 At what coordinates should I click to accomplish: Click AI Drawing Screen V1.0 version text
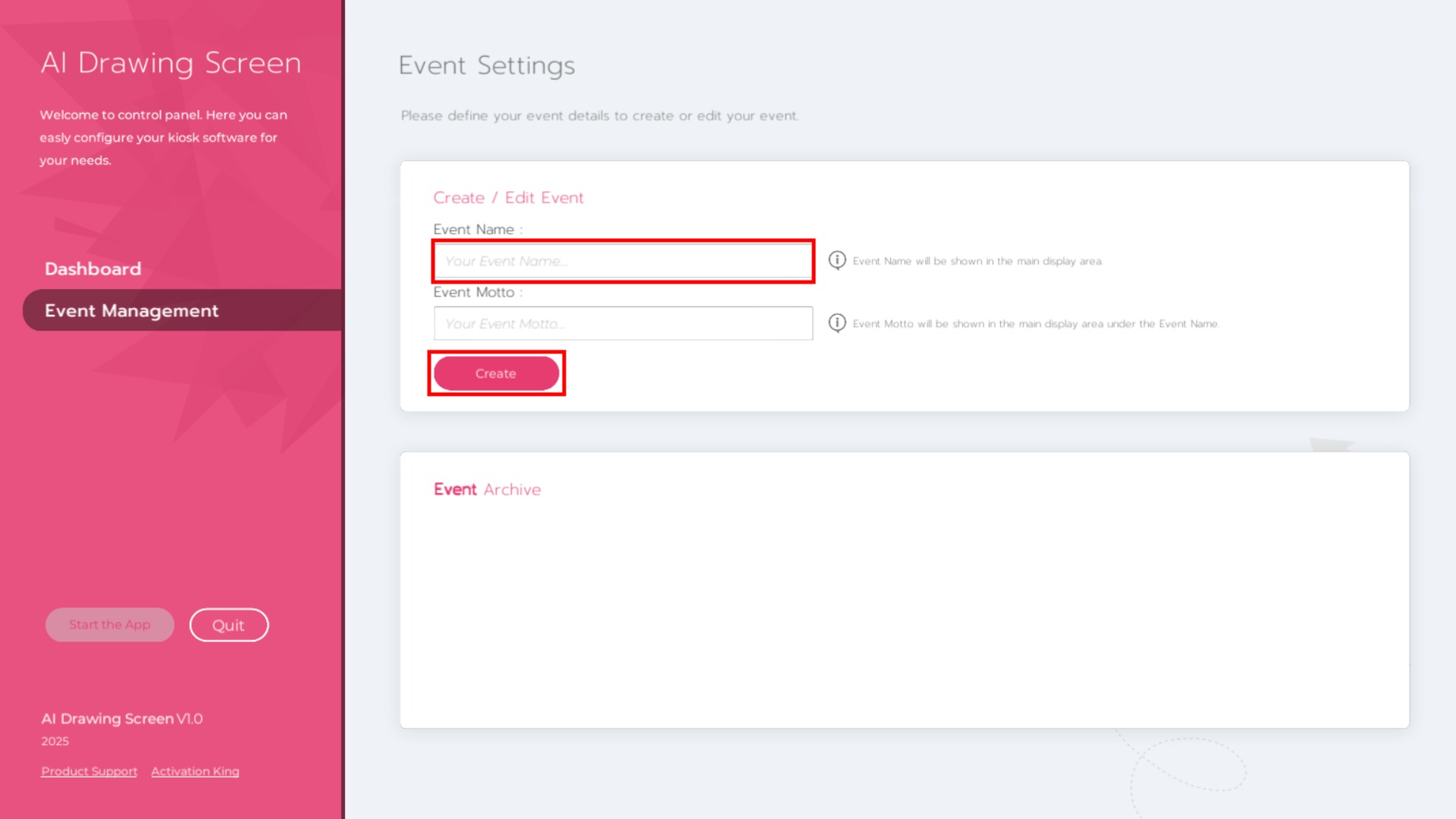point(121,718)
